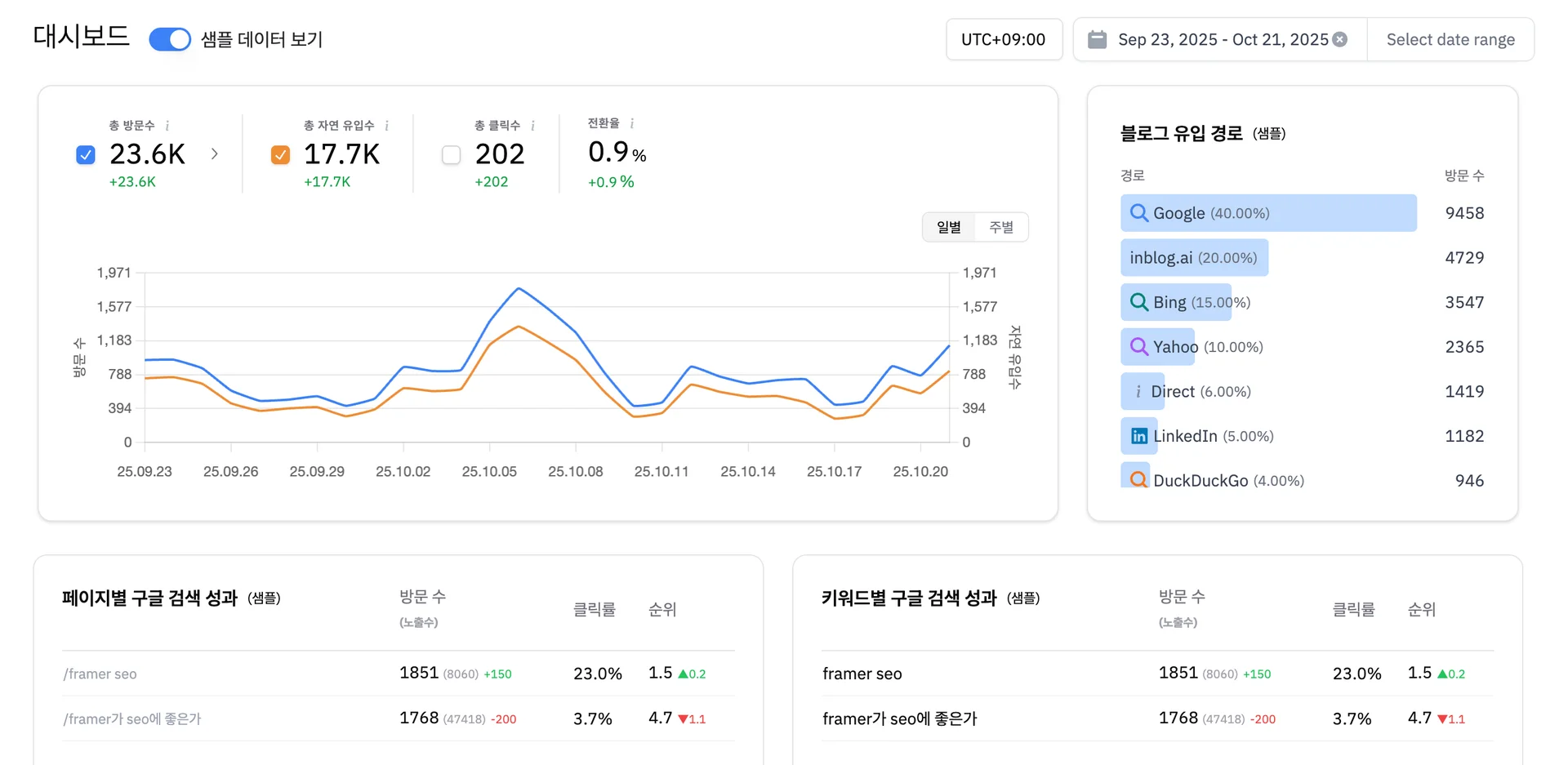Click the LinkedIn logo icon

tap(1138, 436)
